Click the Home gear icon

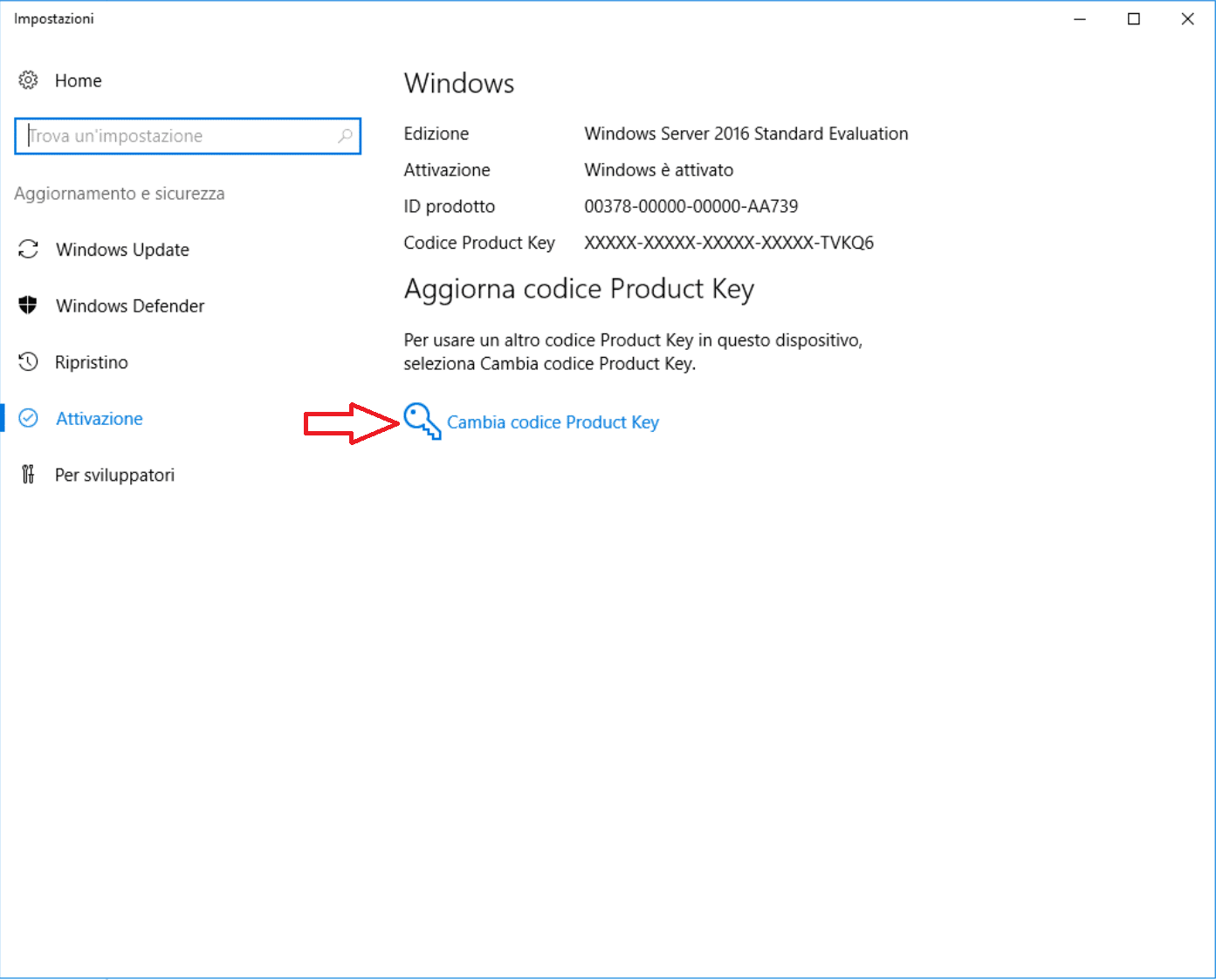click(x=28, y=80)
